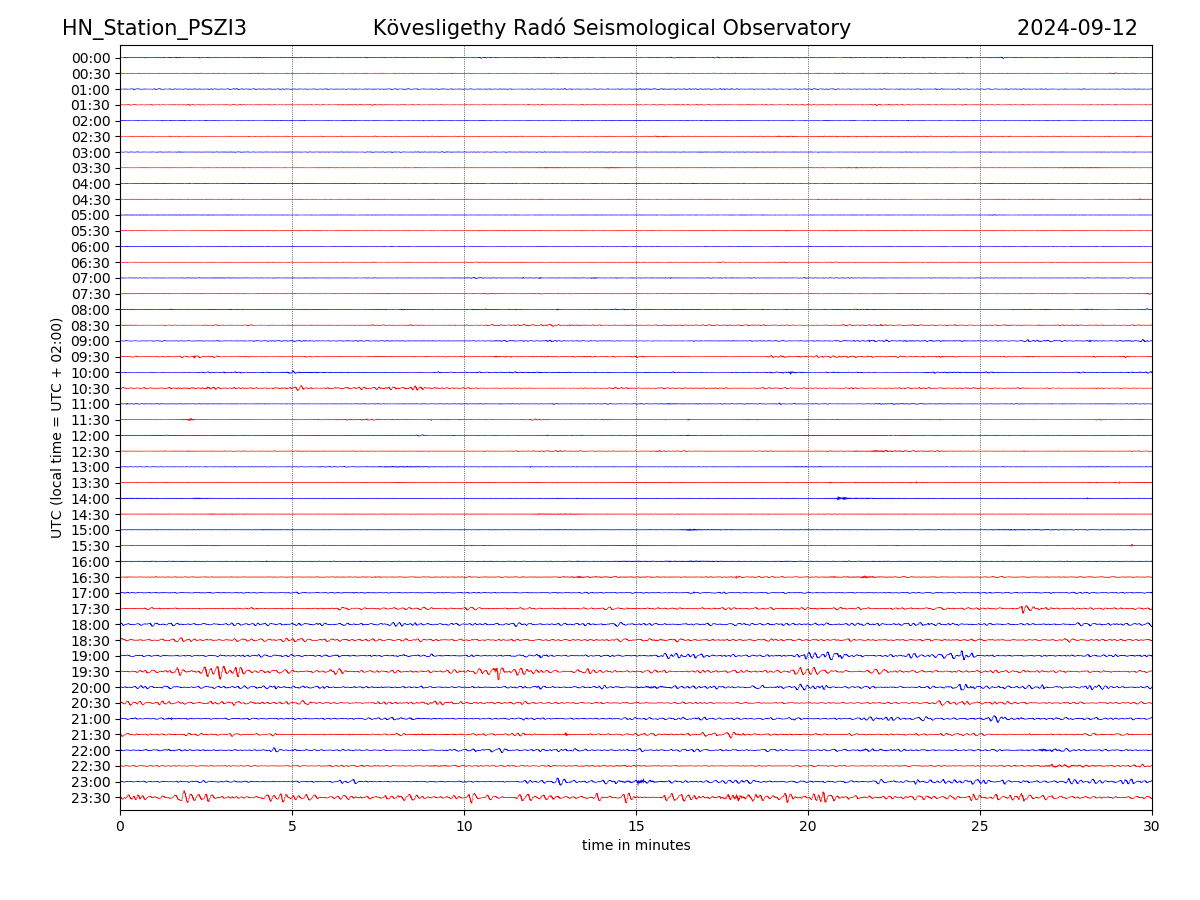Click the 2024-09-12 date text
The image size is (1200, 900).
[x=1077, y=28]
